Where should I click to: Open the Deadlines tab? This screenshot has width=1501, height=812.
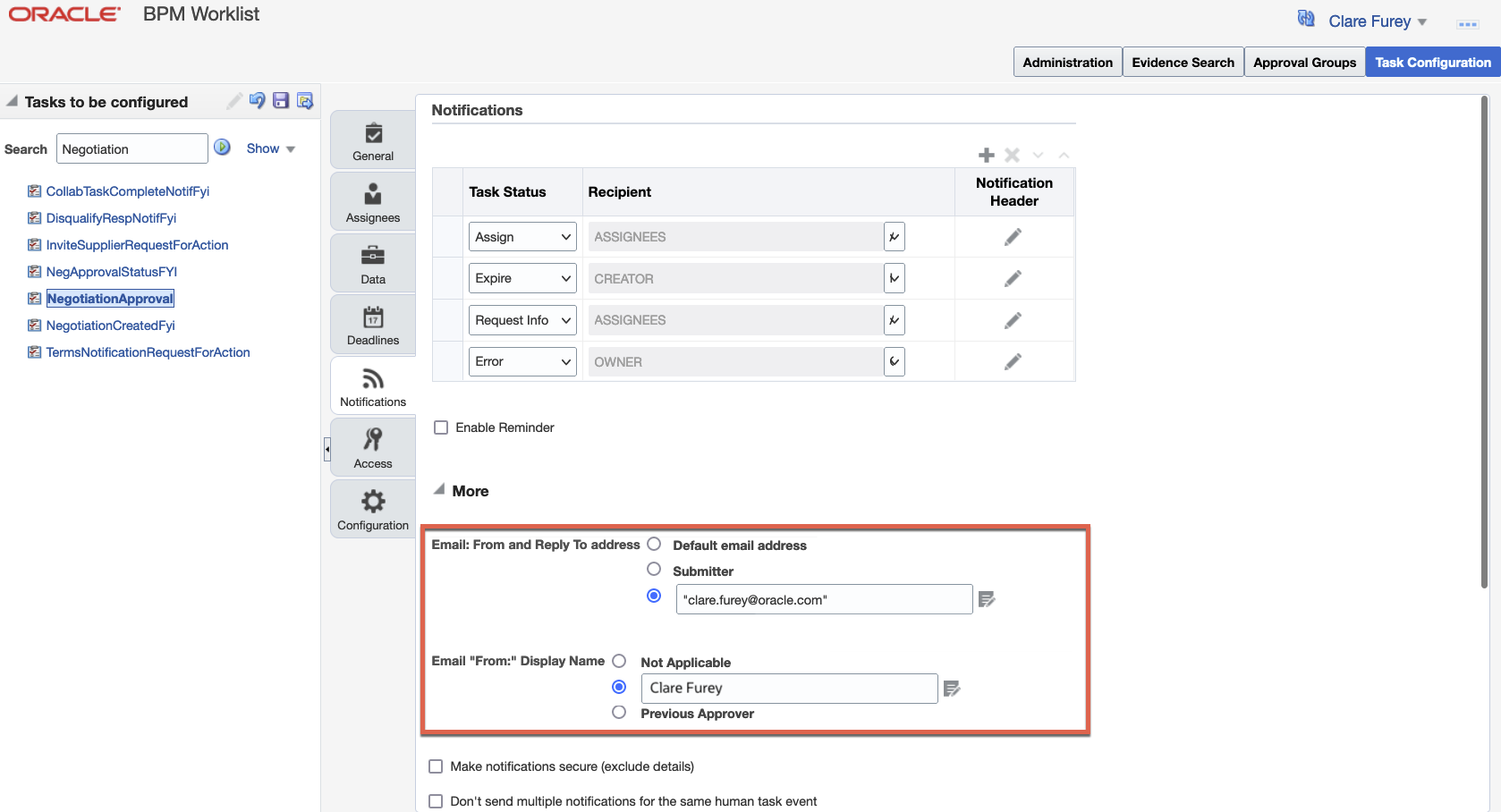(373, 325)
